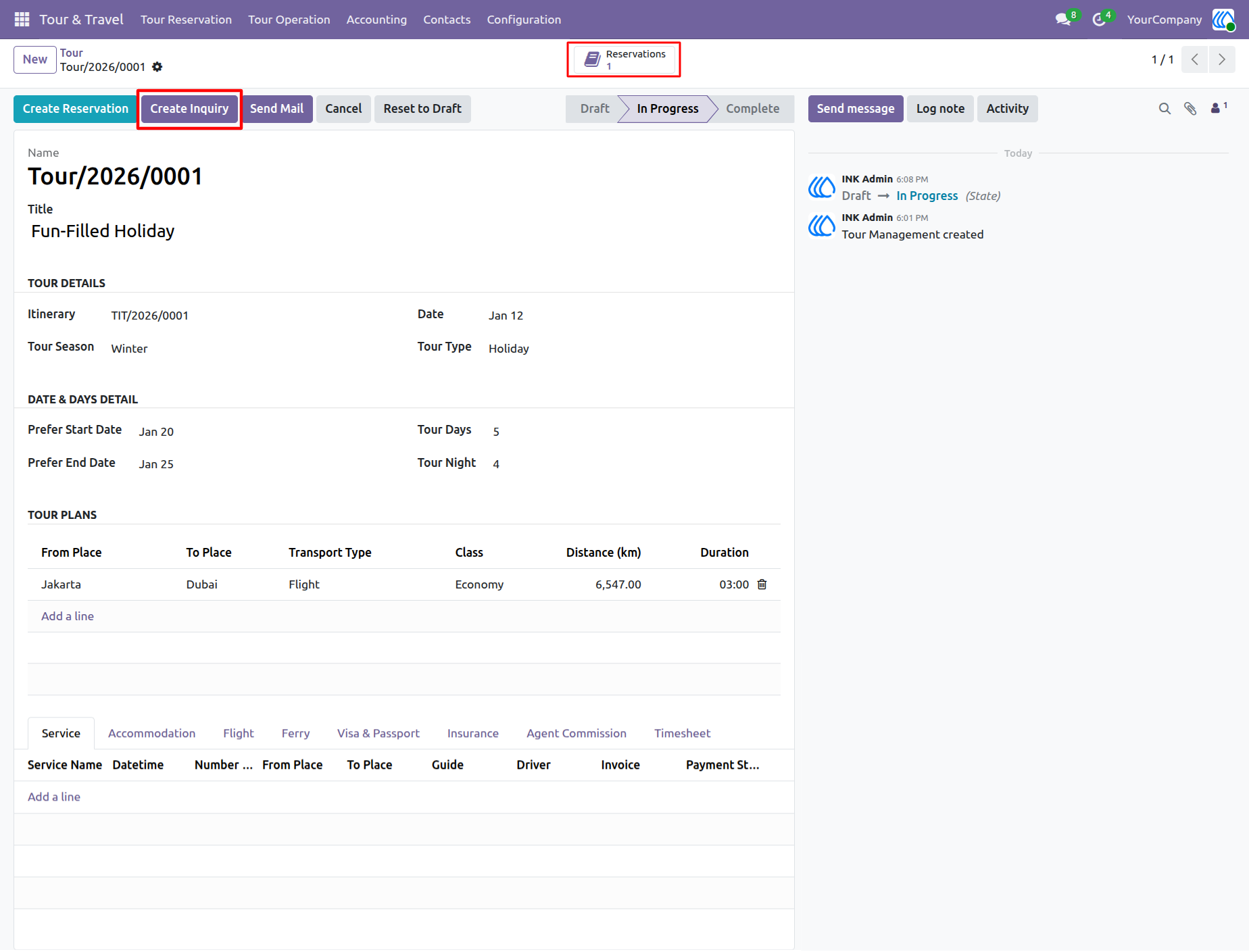Add a line in Tour Plans
Screen dimensions: 1249x952
tap(68, 616)
